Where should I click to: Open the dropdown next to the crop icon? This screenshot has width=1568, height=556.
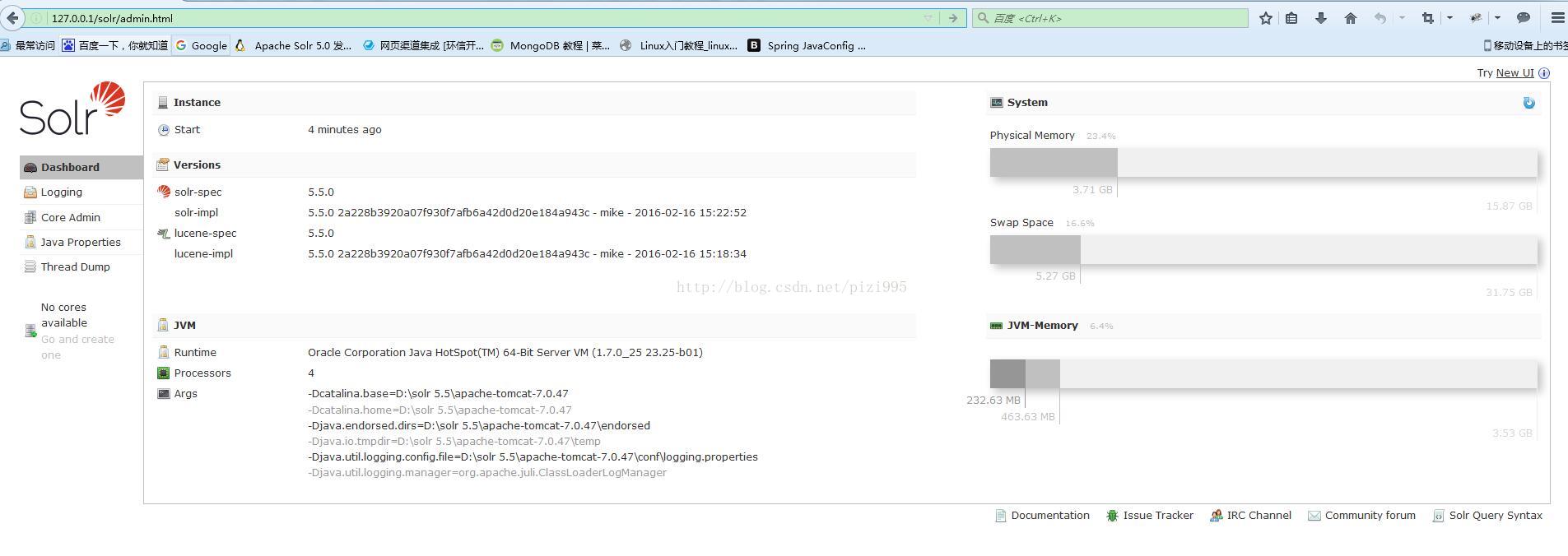[x=1449, y=18]
